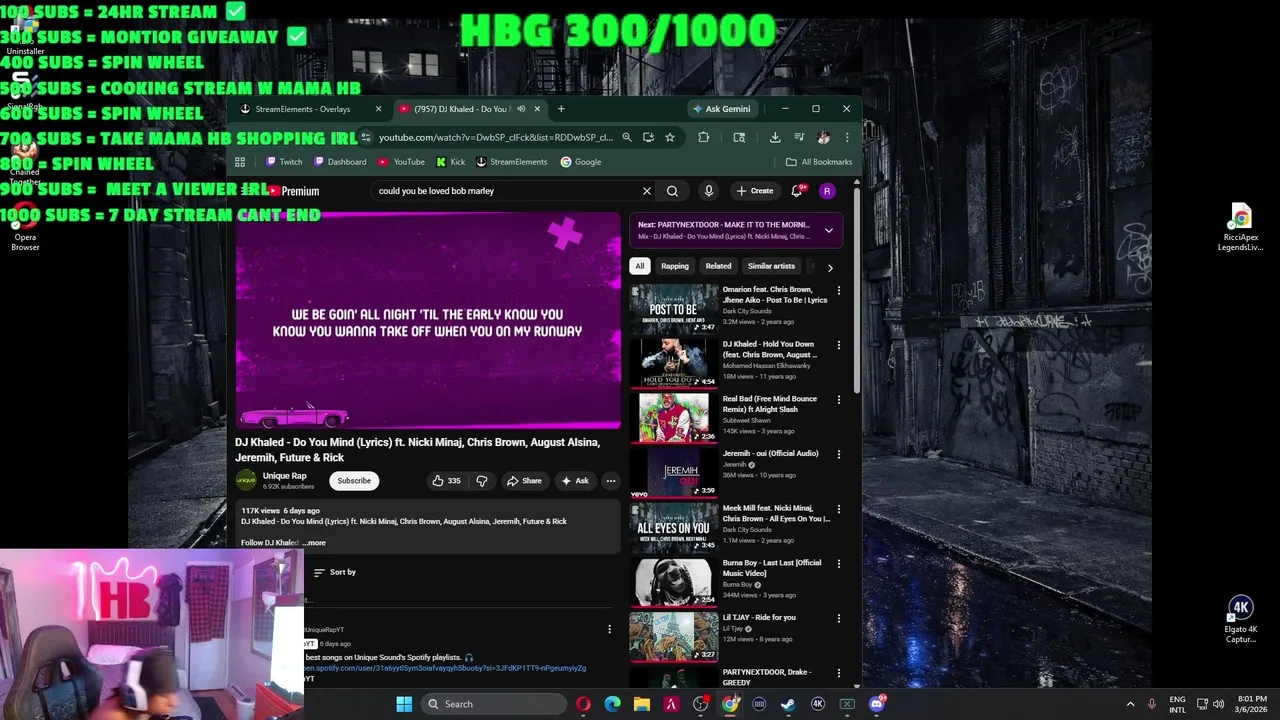
Task: Open the video's three-dot more actions menu
Action: (x=610, y=481)
